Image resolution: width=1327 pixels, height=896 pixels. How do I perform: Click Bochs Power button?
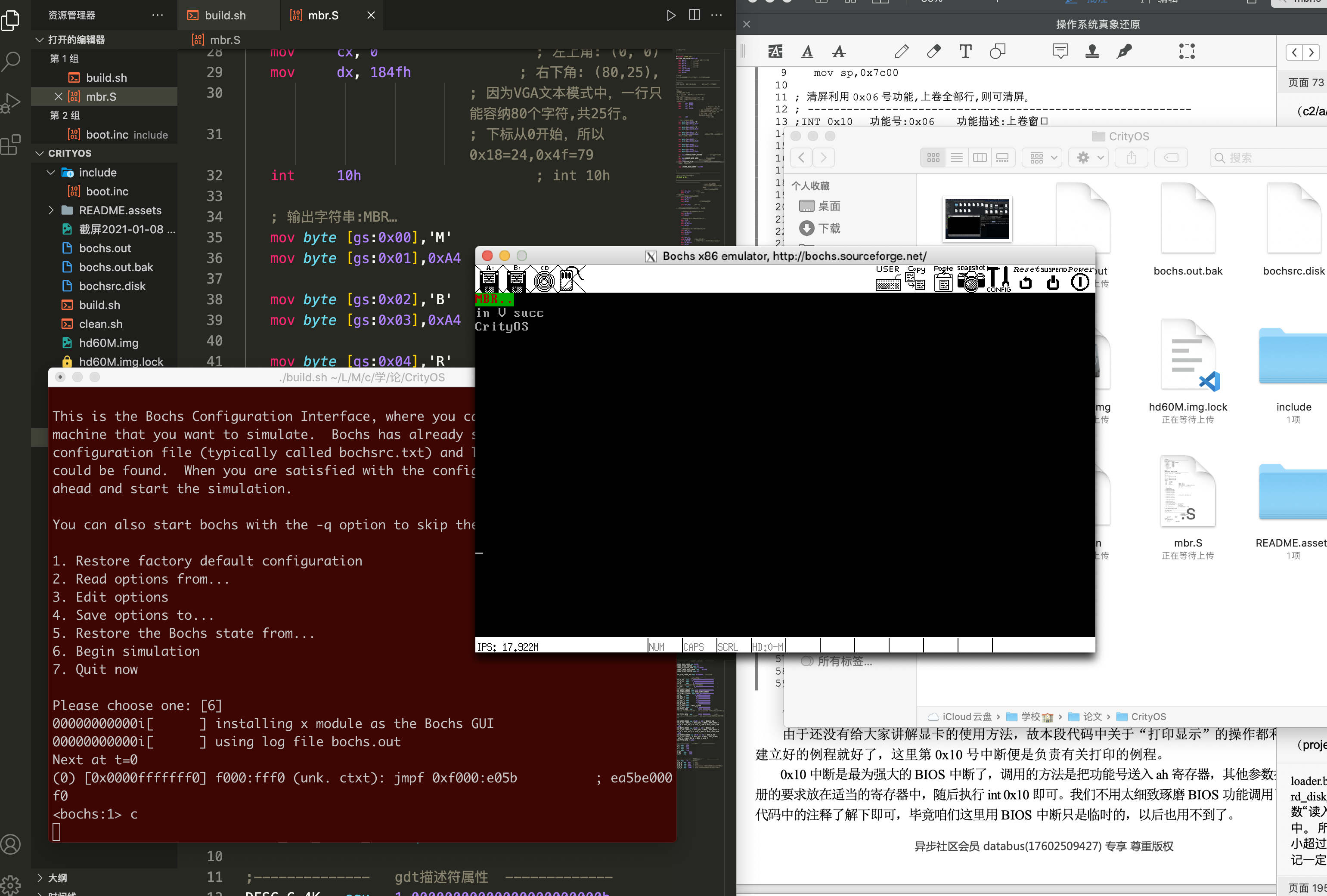tap(1080, 278)
